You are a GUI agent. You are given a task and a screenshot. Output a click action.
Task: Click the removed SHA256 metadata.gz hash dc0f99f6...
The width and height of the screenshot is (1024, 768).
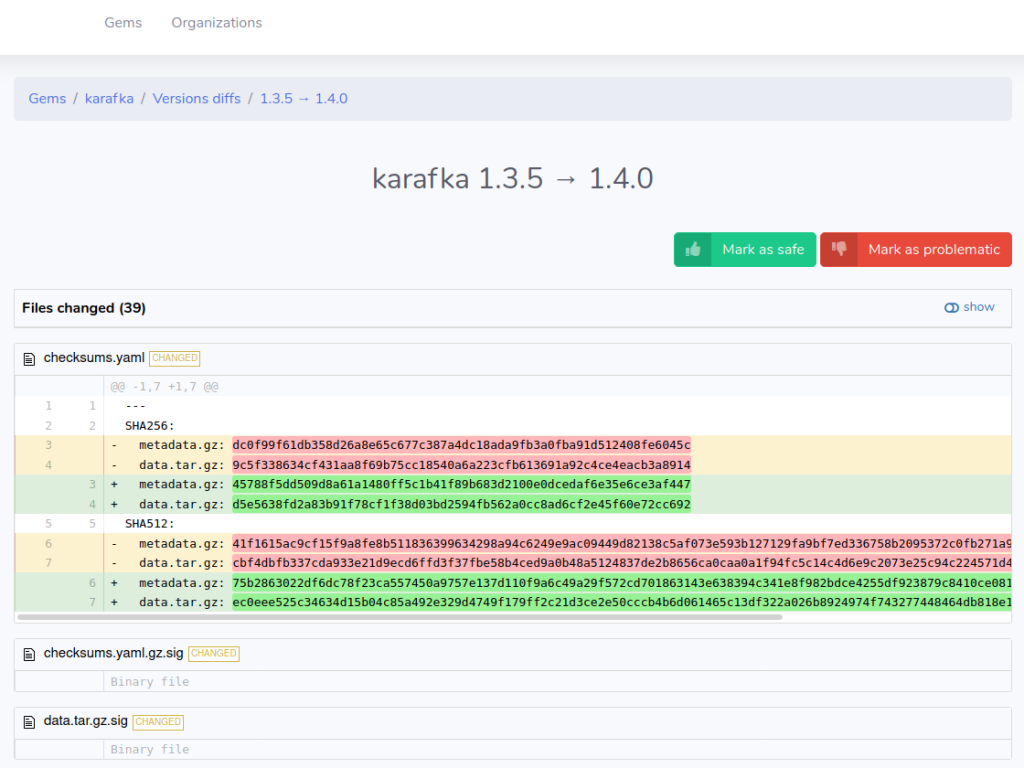point(461,445)
